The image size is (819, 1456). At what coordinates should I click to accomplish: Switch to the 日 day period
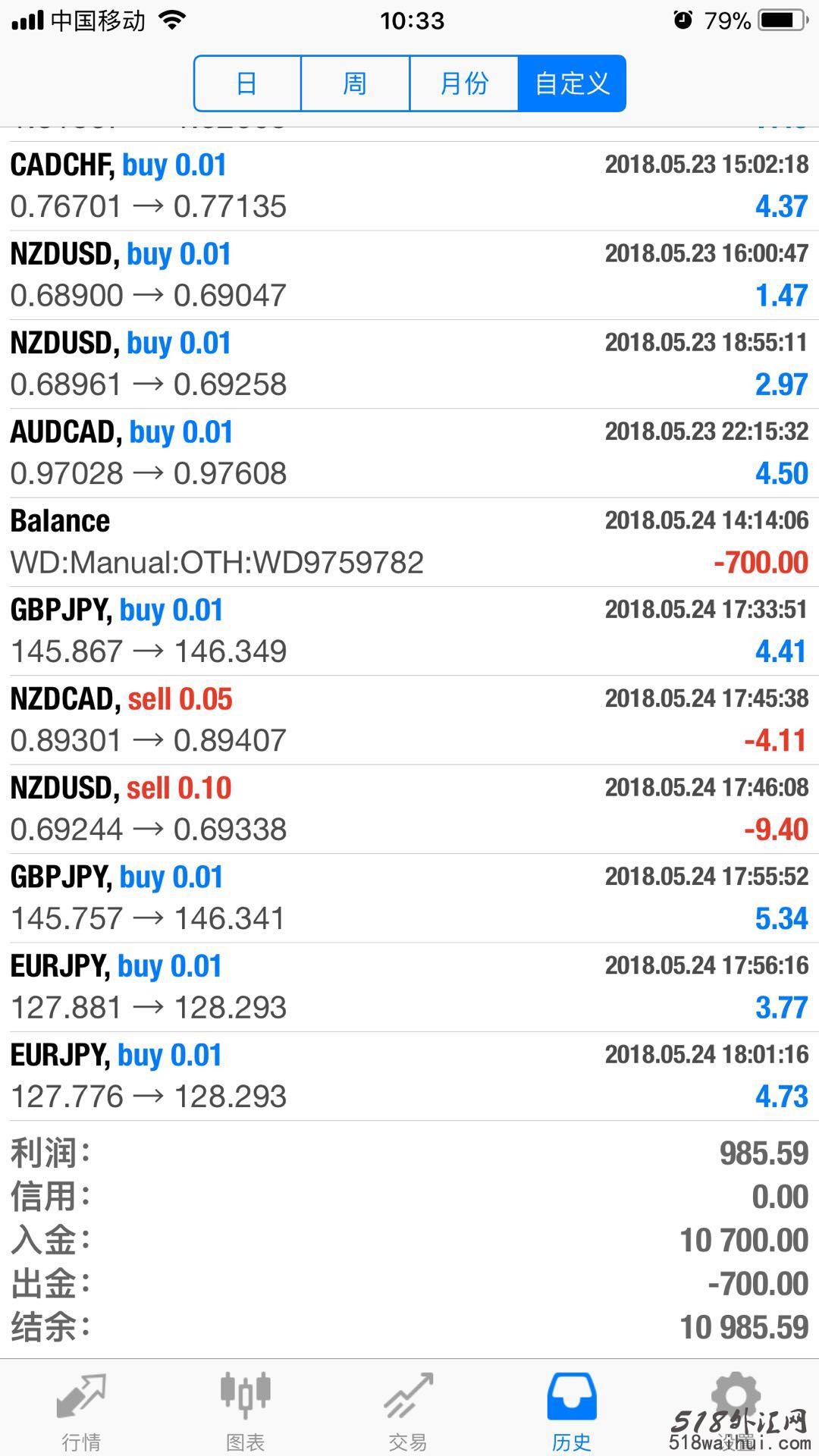coord(247,83)
